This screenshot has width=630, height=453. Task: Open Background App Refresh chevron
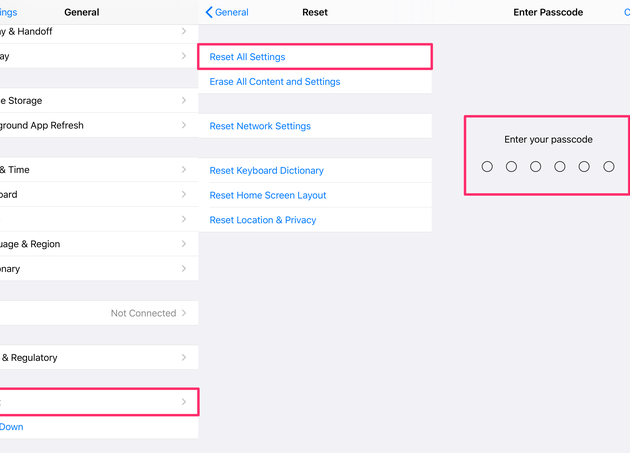point(184,126)
